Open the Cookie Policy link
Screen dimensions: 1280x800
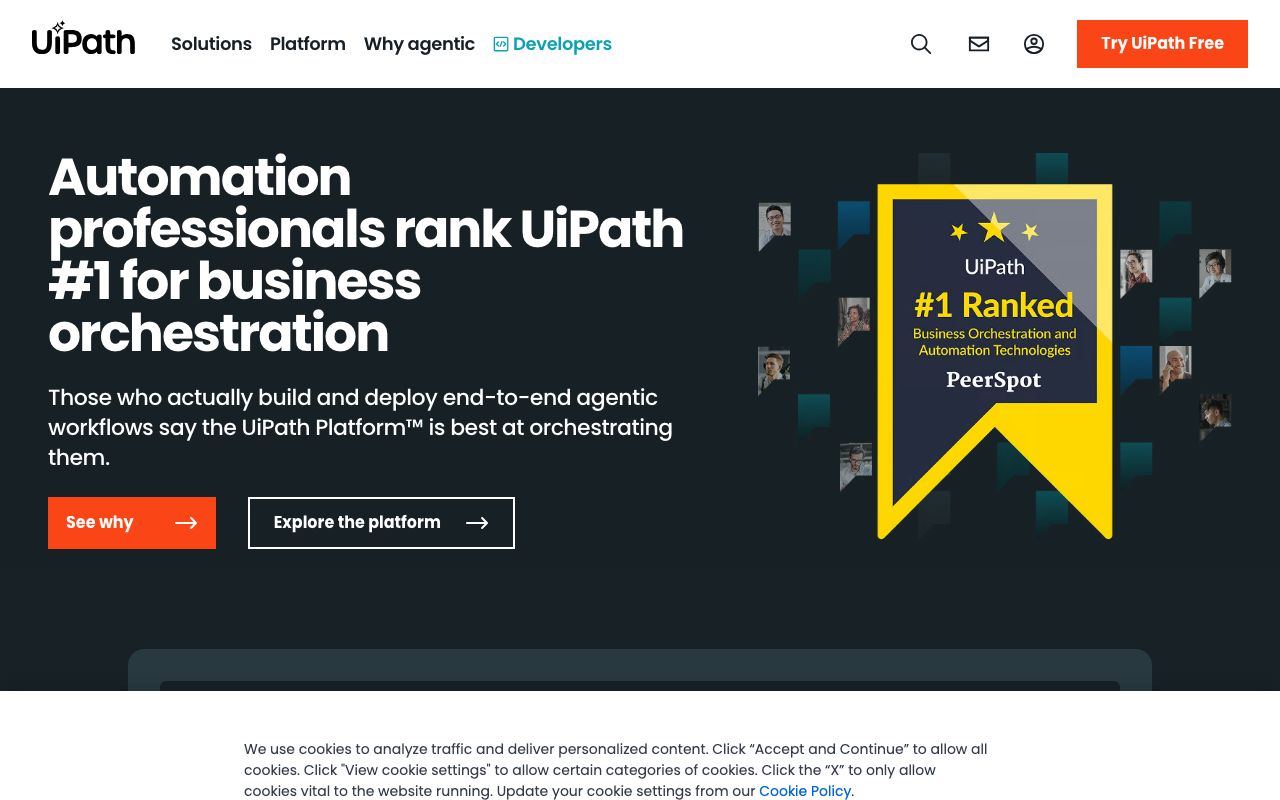pyautogui.click(x=805, y=791)
